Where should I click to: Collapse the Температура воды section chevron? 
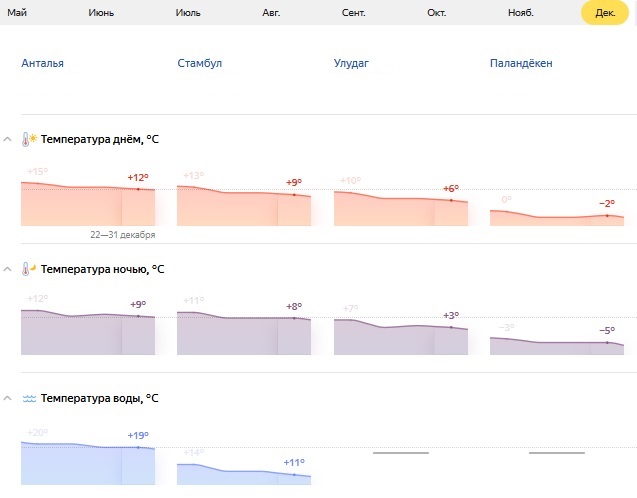(7, 398)
